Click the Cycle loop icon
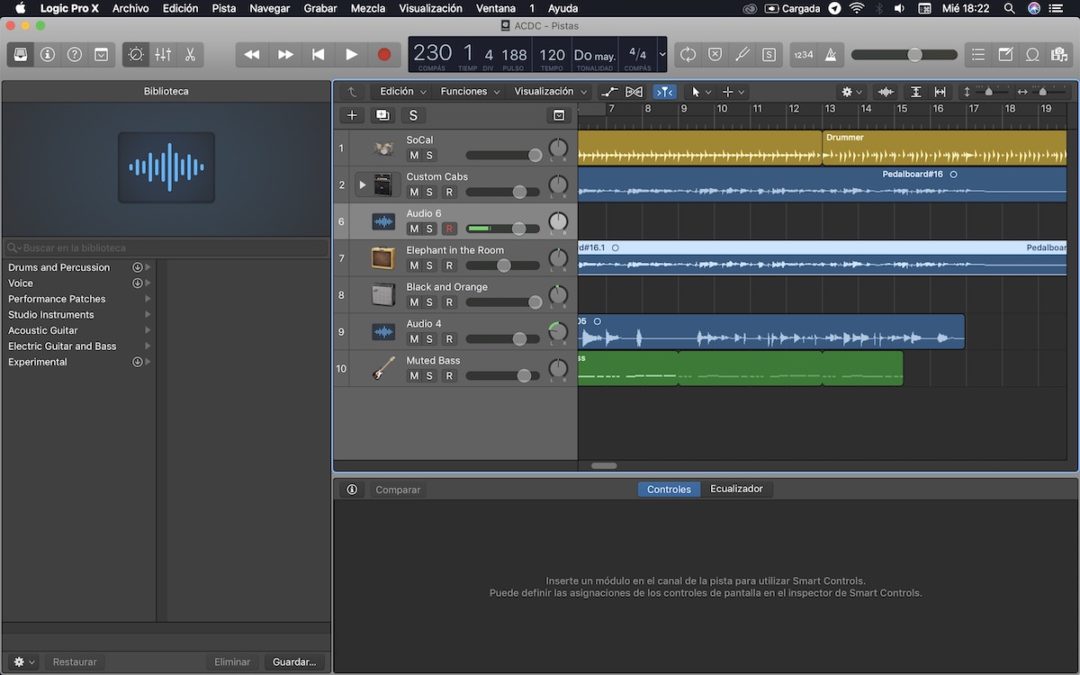The width and height of the screenshot is (1080, 675). (688, 56)
